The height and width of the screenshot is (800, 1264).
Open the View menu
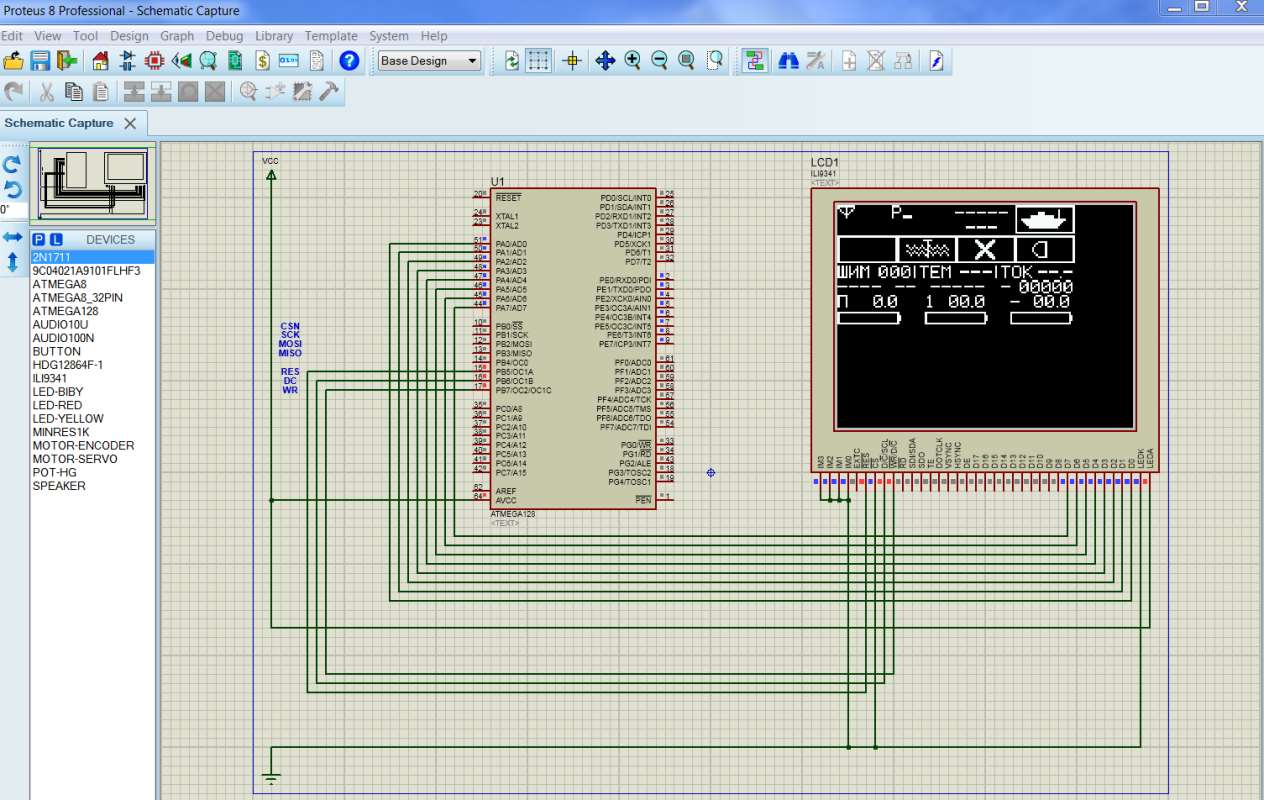tap(48, 36)
